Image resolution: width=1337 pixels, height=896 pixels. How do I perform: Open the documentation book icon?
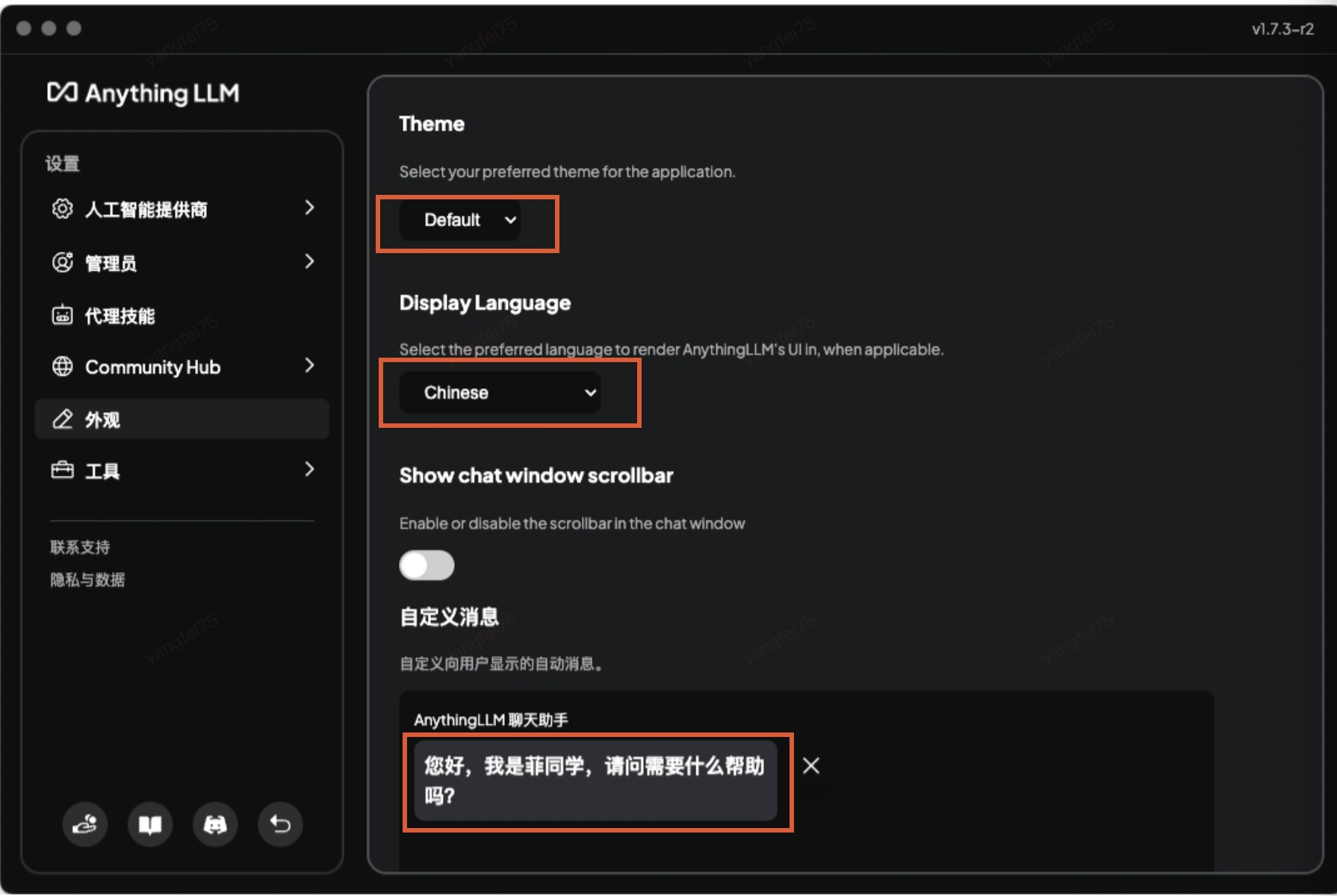(149, 824)
